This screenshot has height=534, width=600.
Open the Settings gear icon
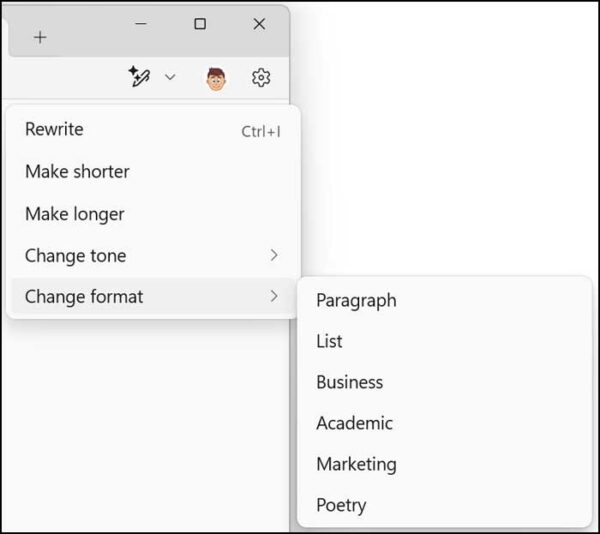point(261,77)
